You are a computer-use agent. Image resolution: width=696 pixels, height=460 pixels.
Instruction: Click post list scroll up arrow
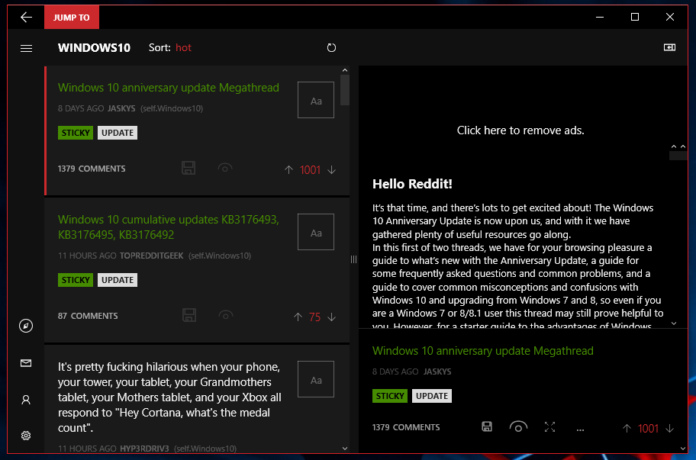344,70
